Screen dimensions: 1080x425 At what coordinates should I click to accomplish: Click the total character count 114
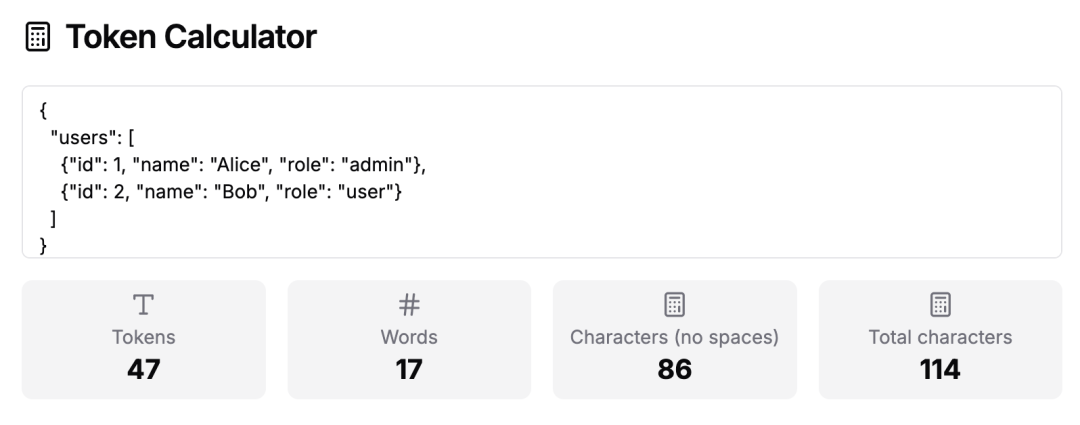(x=940, y=370)
